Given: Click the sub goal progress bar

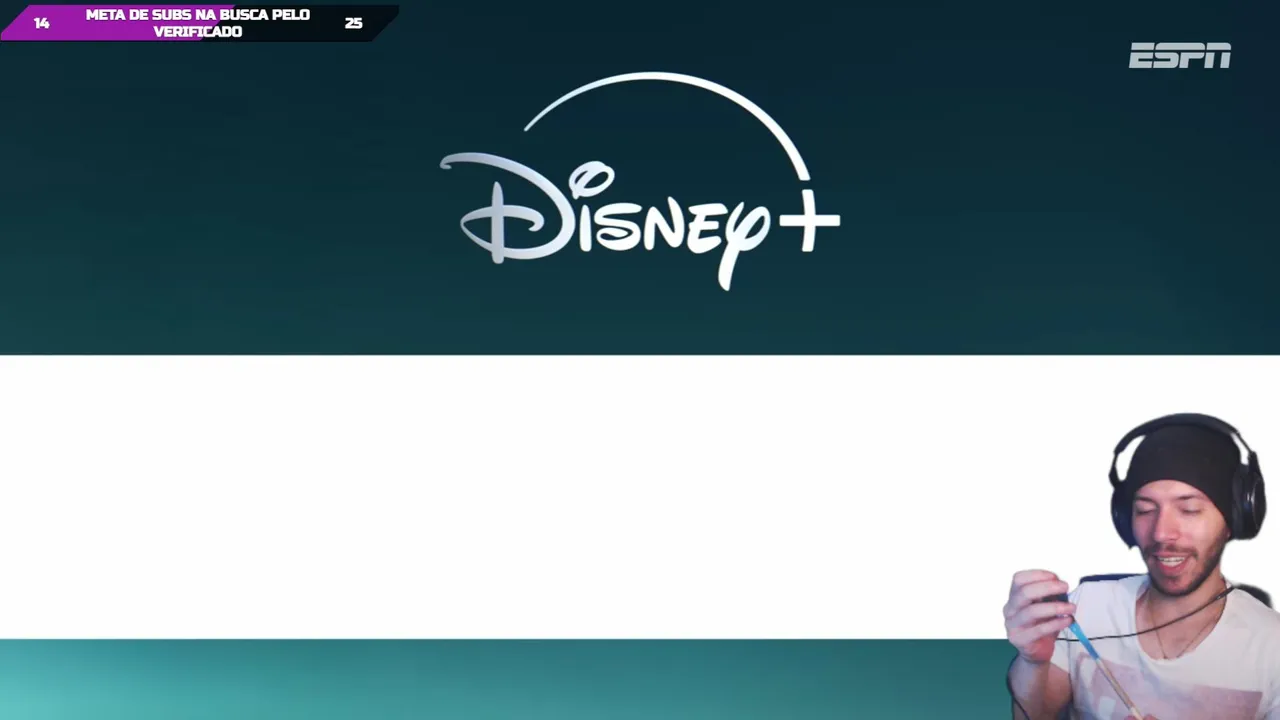Looking at the screenshot, I should (x=199, y=23).
